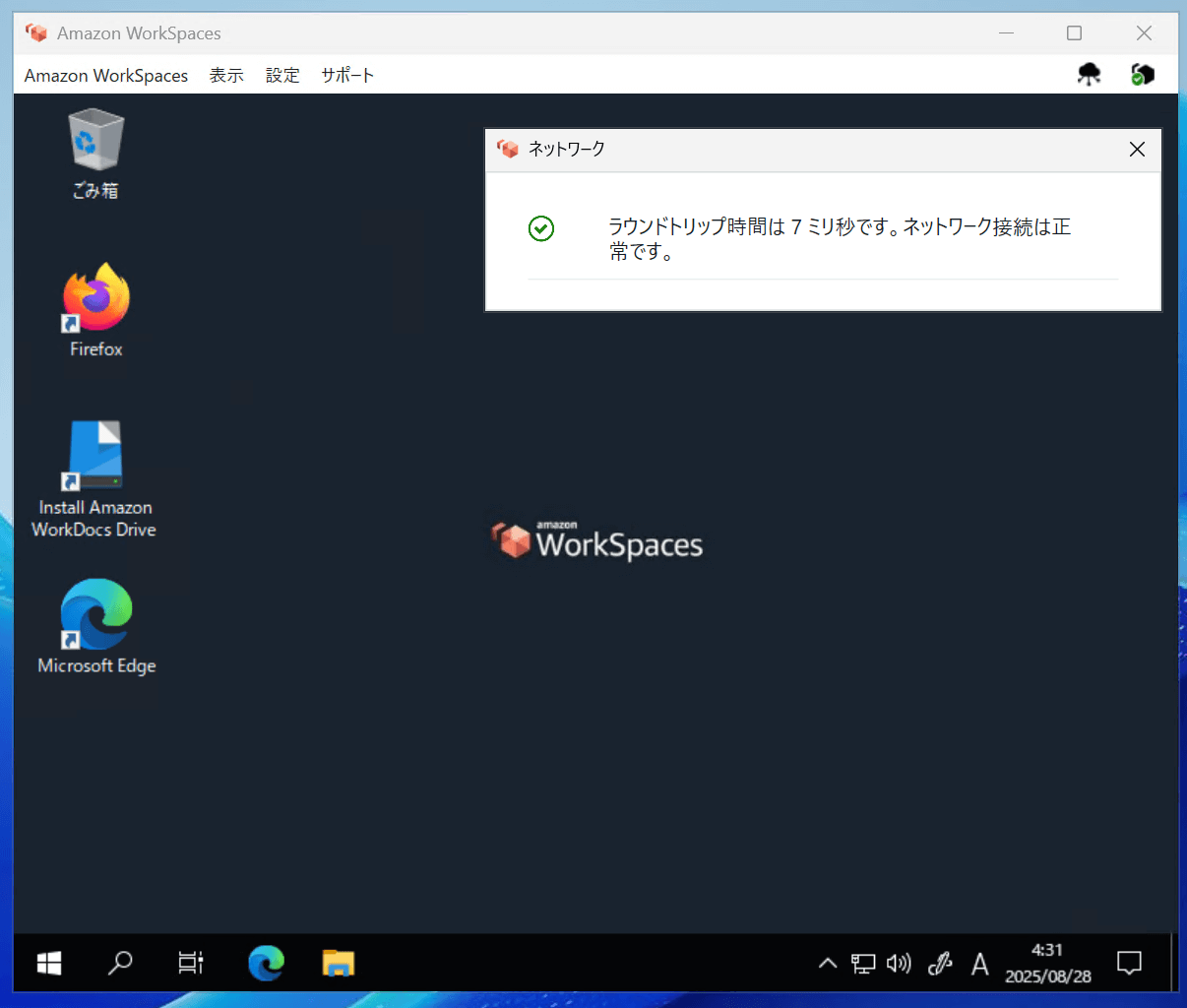Maximize the Amazon WorkSpaces window

1074,33
